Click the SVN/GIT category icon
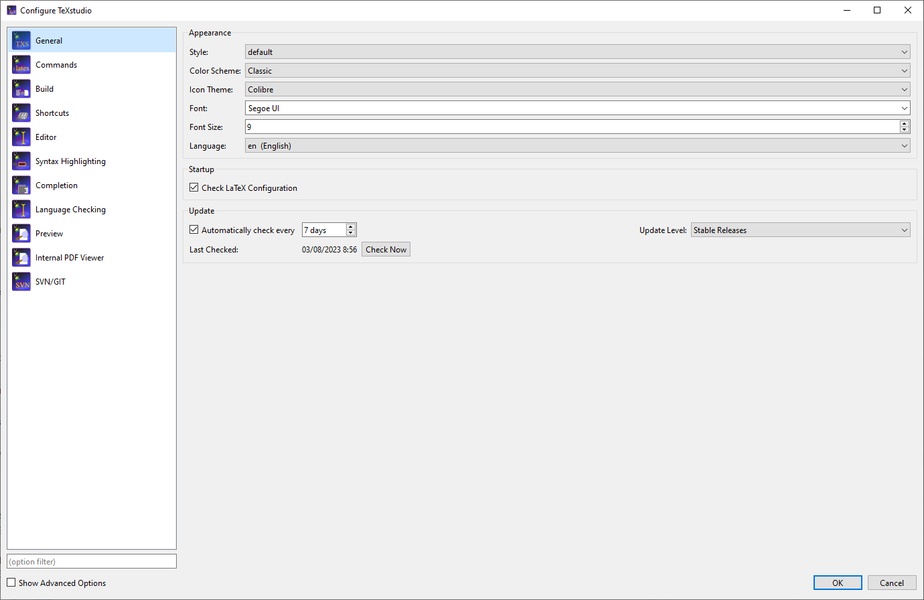This screenshot has height=600, width=924. 21,282
